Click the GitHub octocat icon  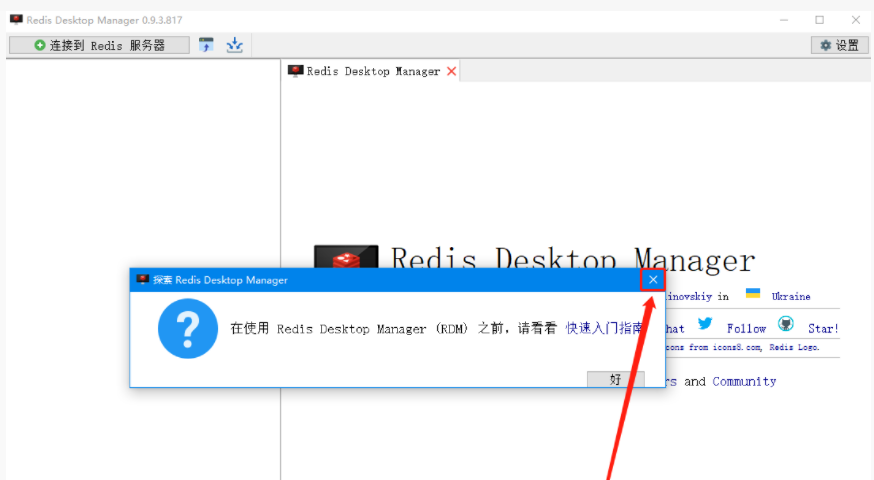point(786,323)
